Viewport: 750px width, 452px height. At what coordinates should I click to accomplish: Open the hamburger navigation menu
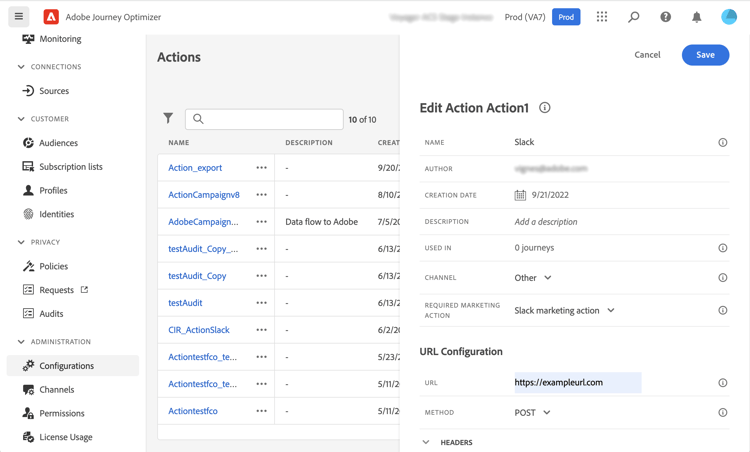tap(19, 17)
